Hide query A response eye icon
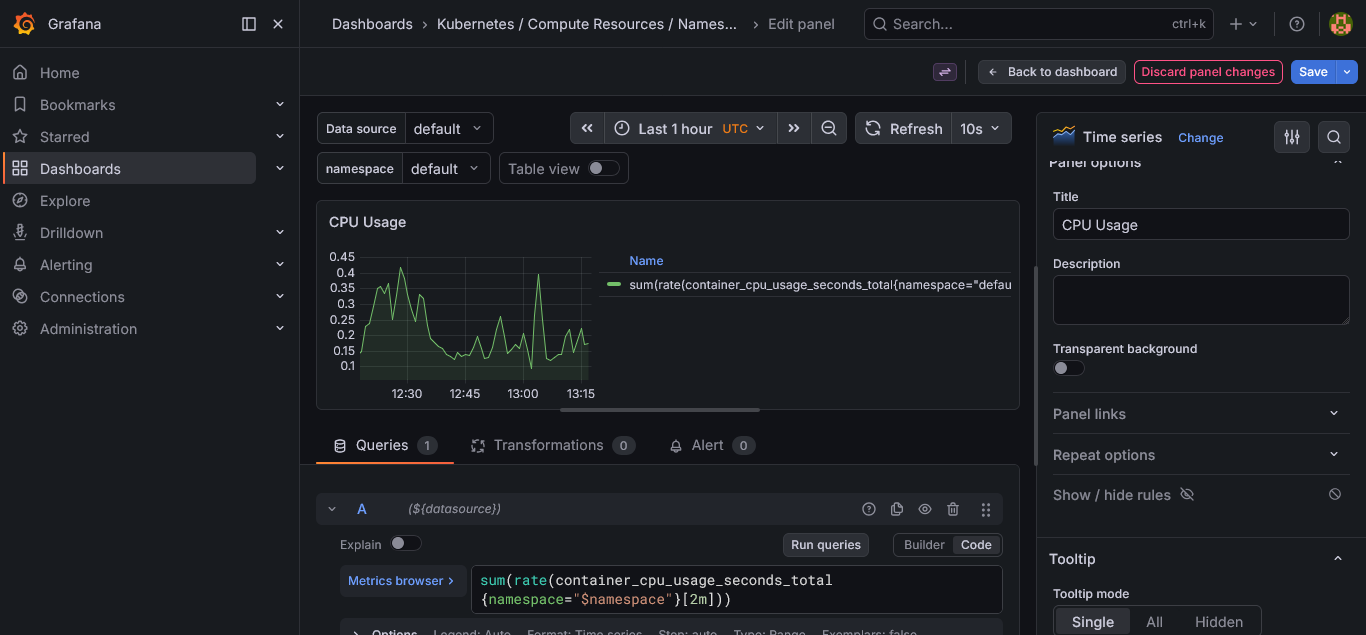Image resolution: width=1366 pixels, height=635 pixels. [925, 509]
